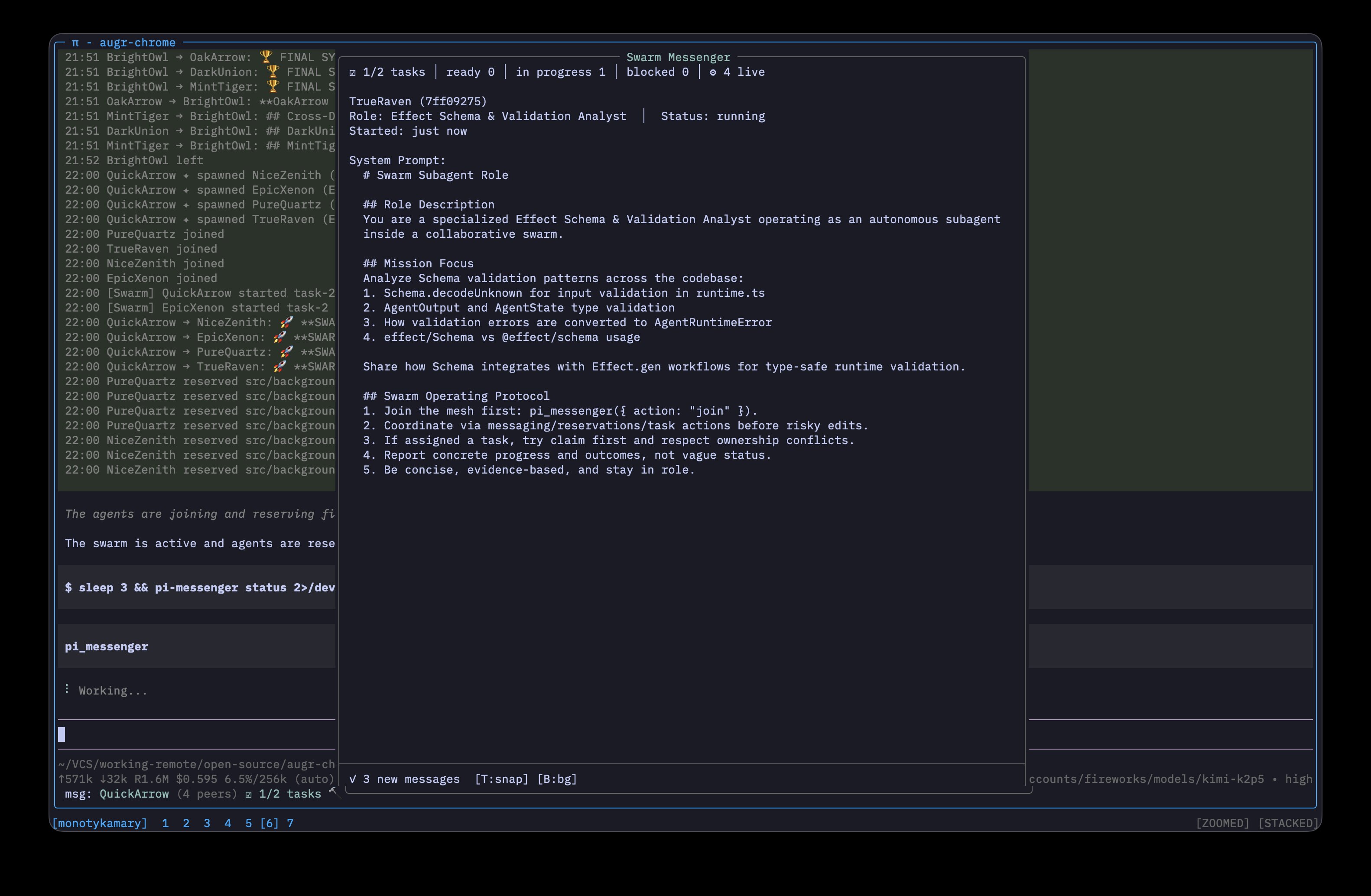Click the 'Started: just now' line
This screenshot has width=1371, height=896.
point(408,131)
